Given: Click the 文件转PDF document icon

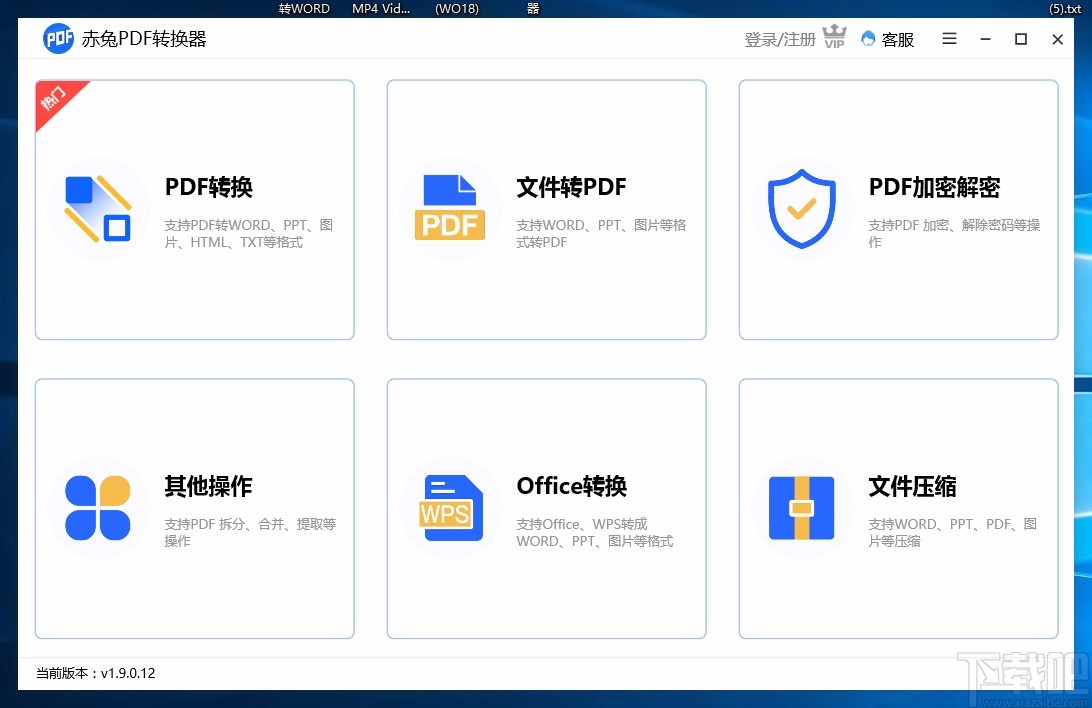Looking at the screenshot, I should [x=450, y=207].
